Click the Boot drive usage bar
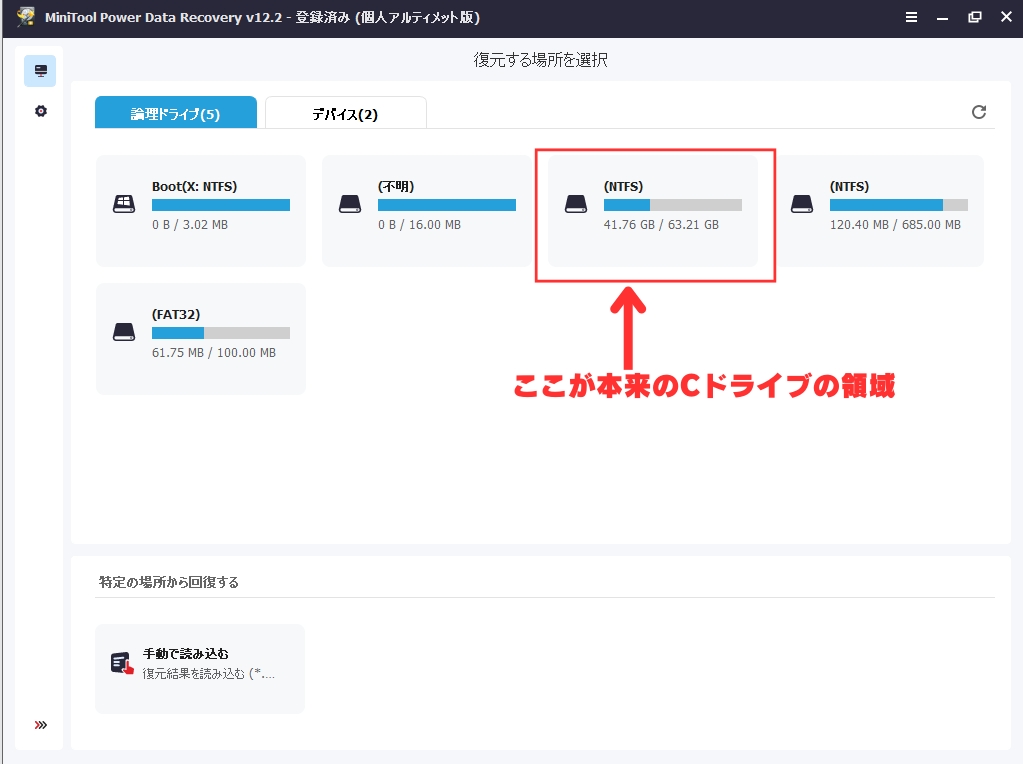This screenshot has width=1023, height=764. click(221, 205)
